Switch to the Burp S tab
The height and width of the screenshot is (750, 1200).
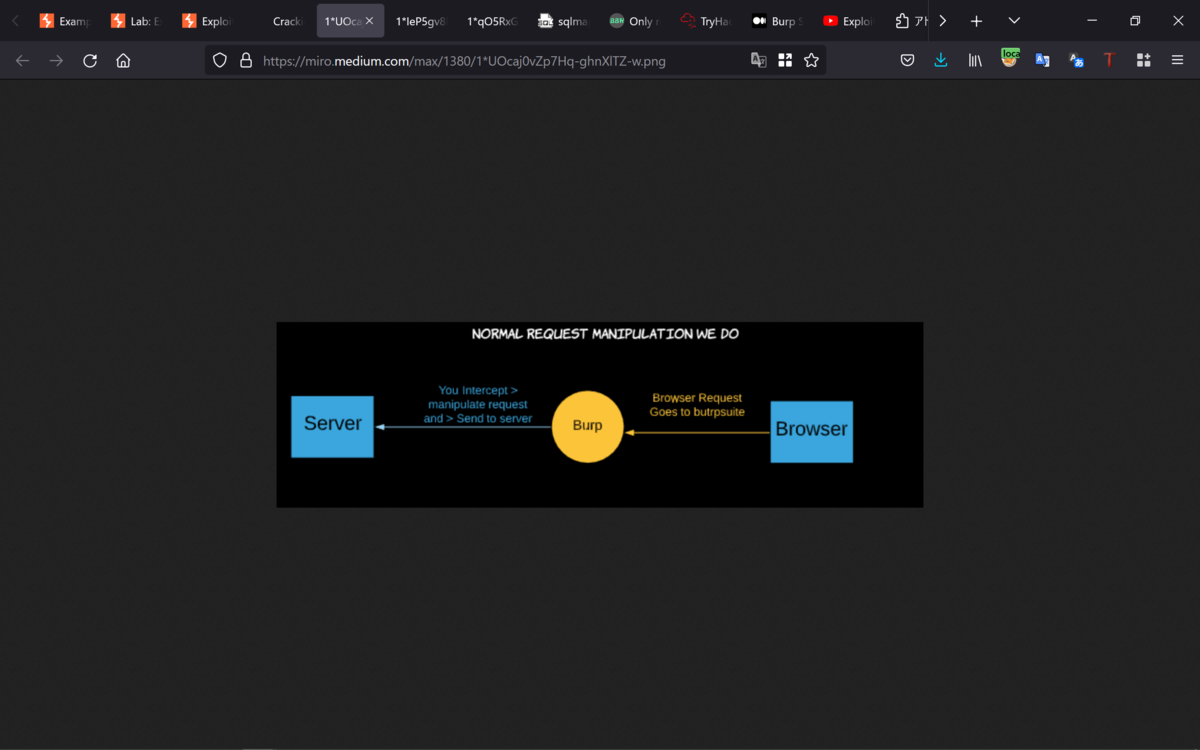pyautogui.click(x=777, y=21)
